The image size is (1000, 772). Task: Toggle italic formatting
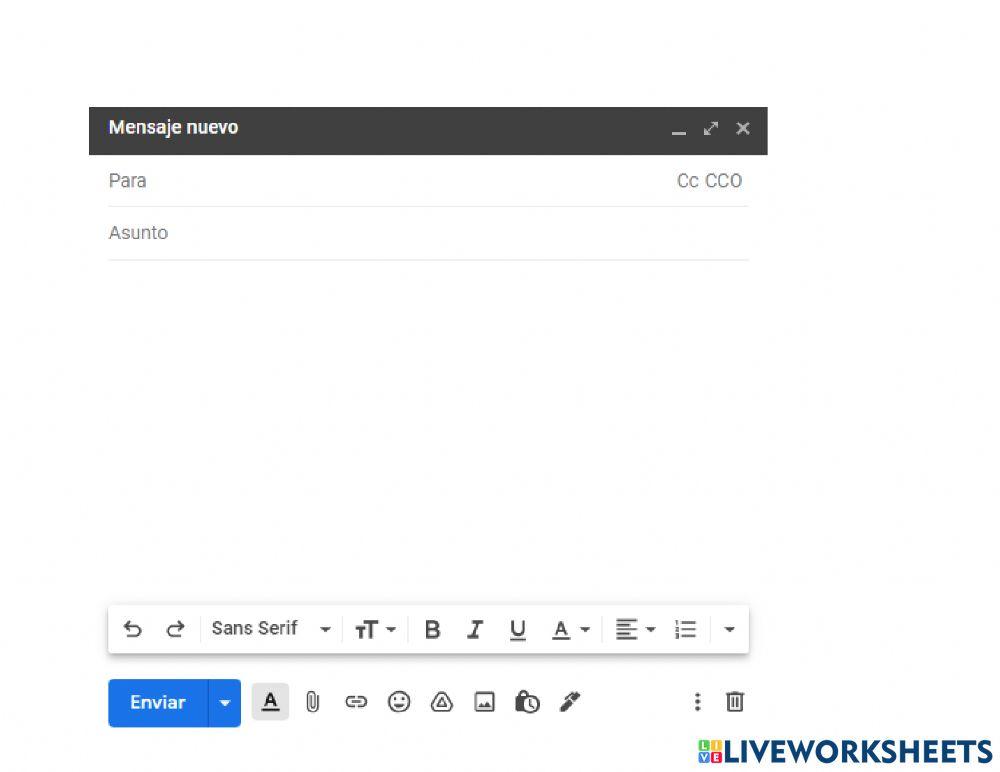(x=475, y=629)
